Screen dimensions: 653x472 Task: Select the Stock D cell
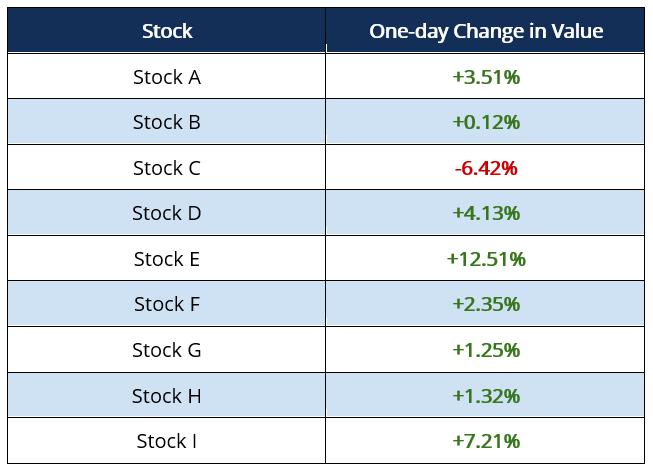point(167,213)
